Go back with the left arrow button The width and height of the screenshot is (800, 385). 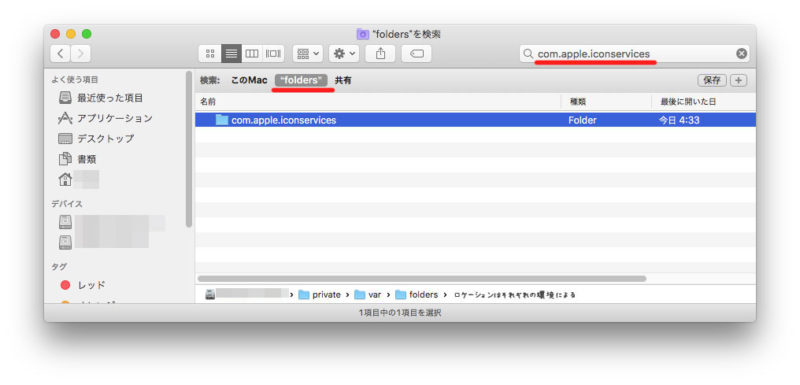[x=60, y=54]
